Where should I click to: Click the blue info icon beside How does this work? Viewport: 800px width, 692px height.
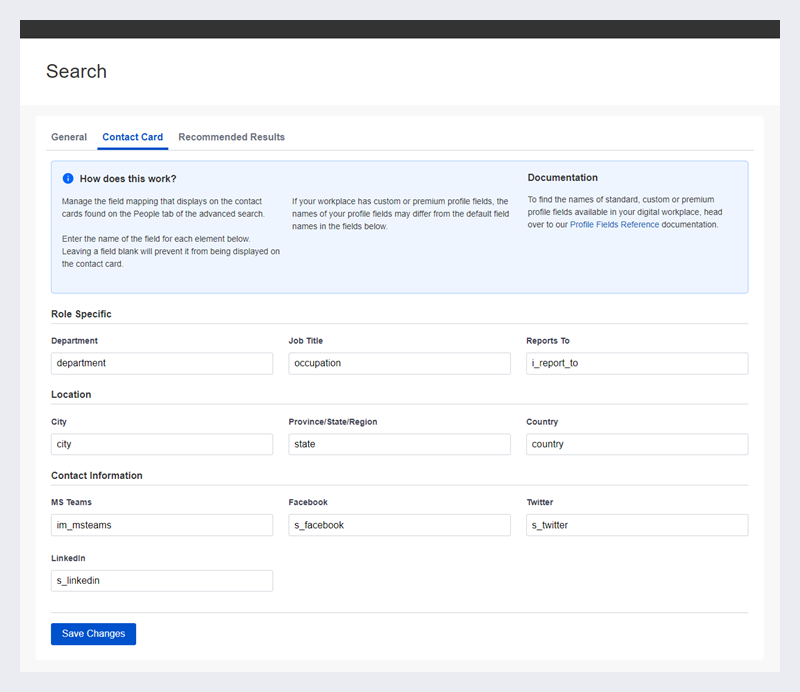point(68,179)
